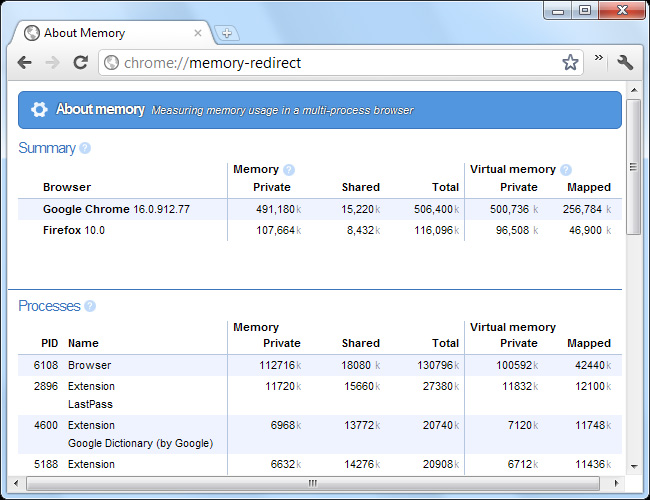Click Chrome total memory value 506,400k
Screen dimensions: 650x500
point(437,209)
